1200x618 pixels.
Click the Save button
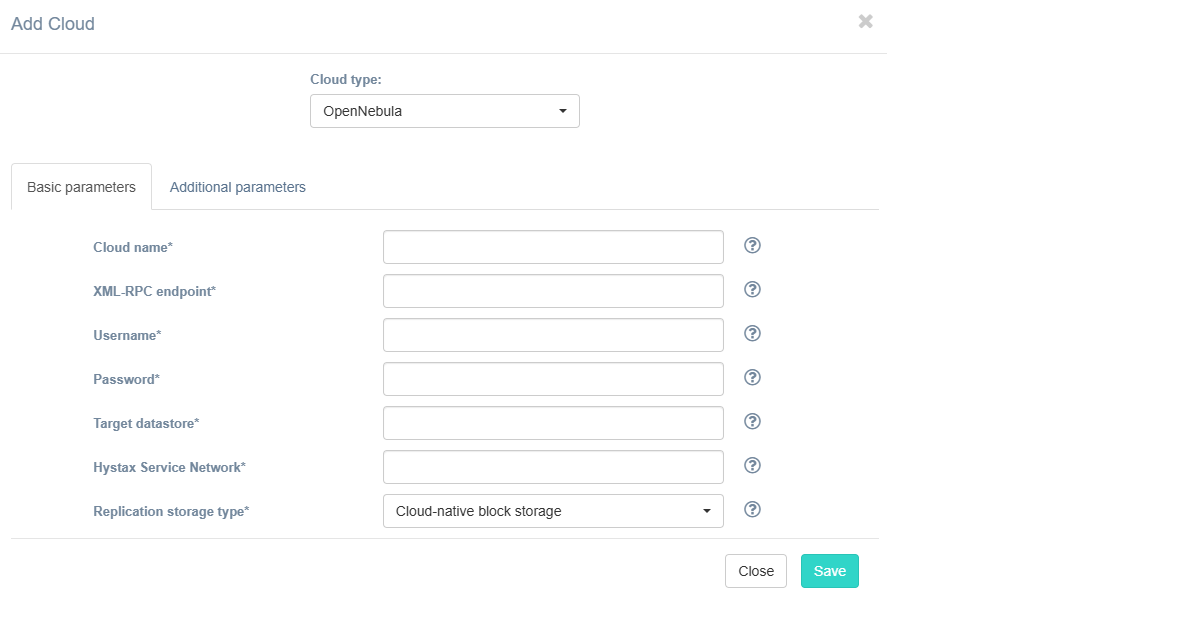point(829,571)
